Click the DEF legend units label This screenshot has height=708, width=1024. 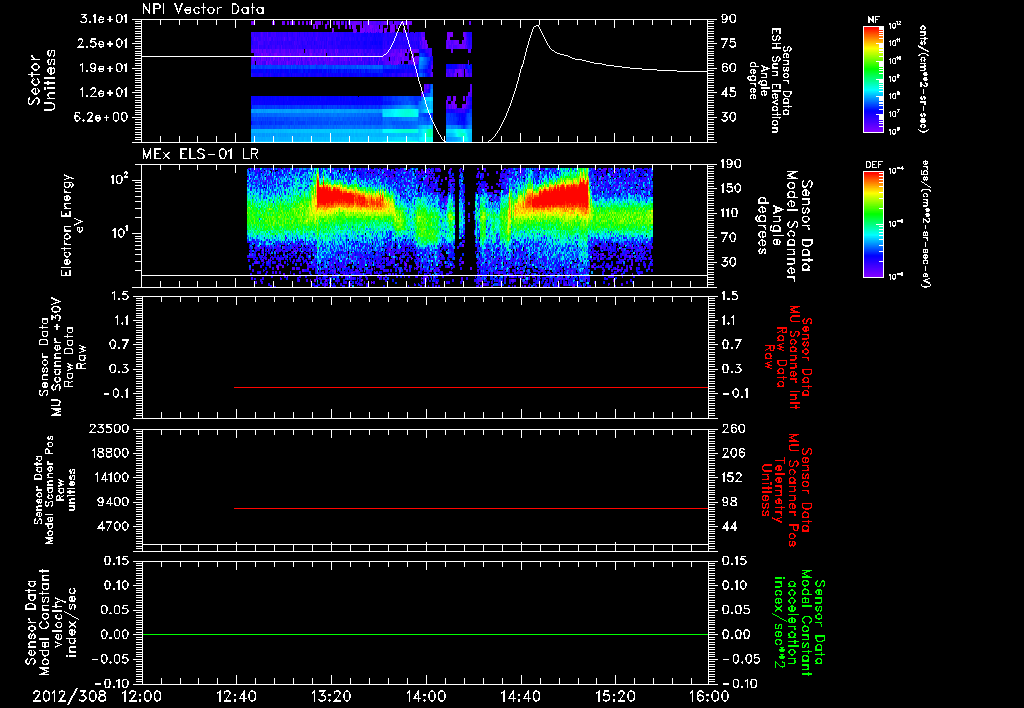925,224
